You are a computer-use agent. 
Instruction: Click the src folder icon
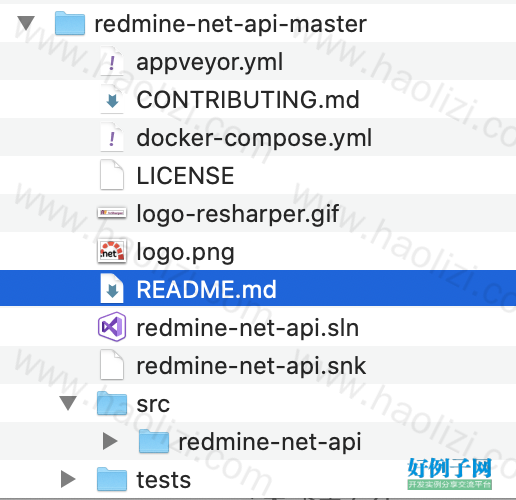click(x=112, y=403)
